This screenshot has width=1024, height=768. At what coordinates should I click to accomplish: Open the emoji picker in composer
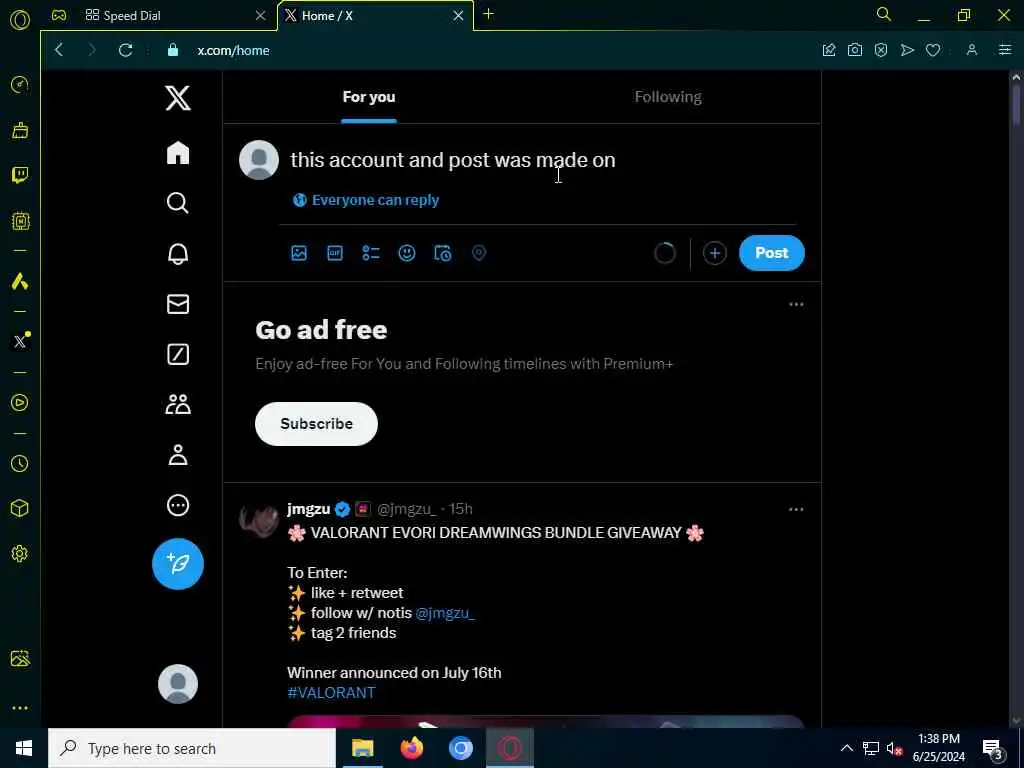pyautogui.click(x=406, y=253)
